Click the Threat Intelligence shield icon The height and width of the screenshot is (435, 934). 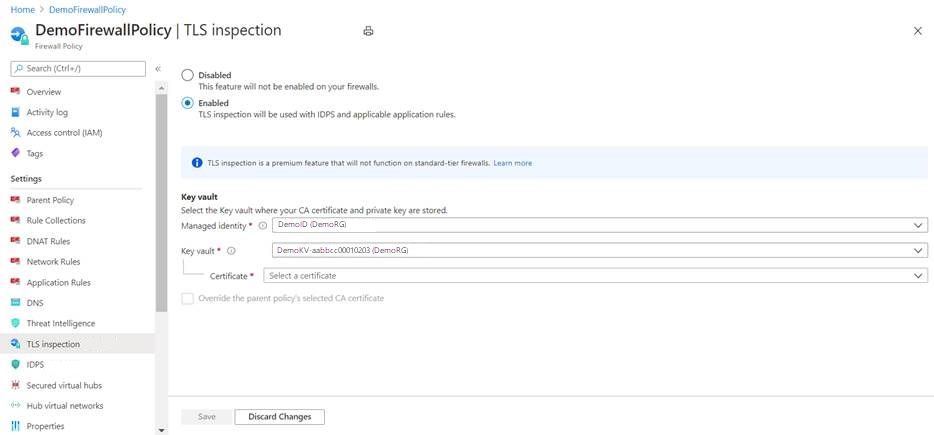(x=15, y=324)
